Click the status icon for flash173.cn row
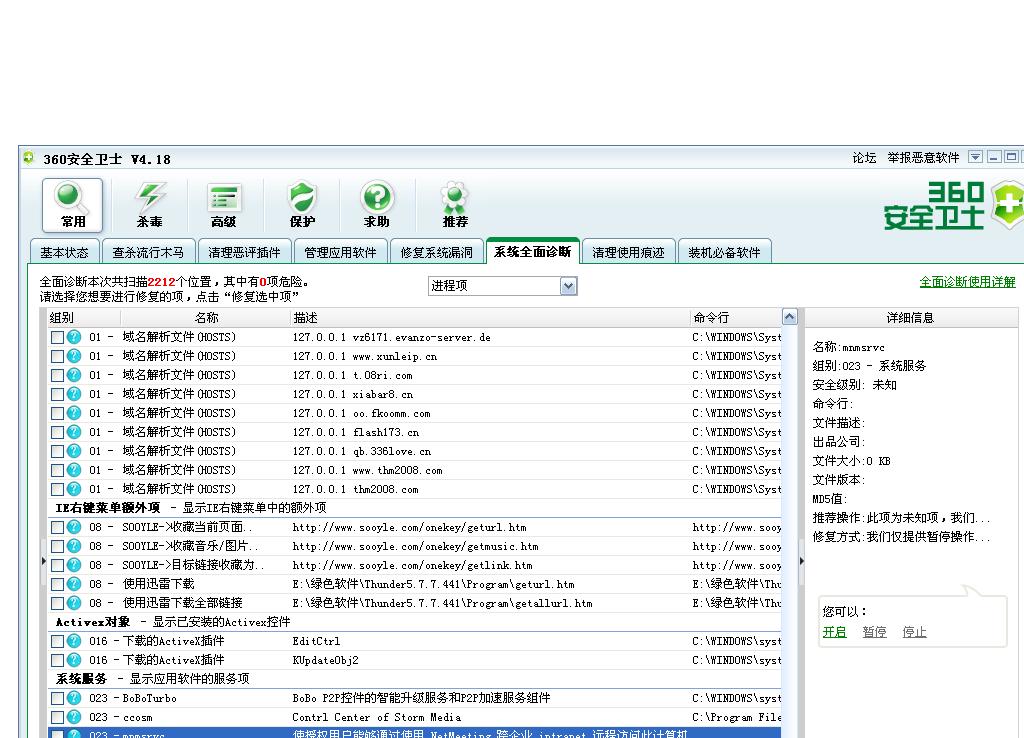This screenshot has height=738, width=1024. [x=74, y=432]
